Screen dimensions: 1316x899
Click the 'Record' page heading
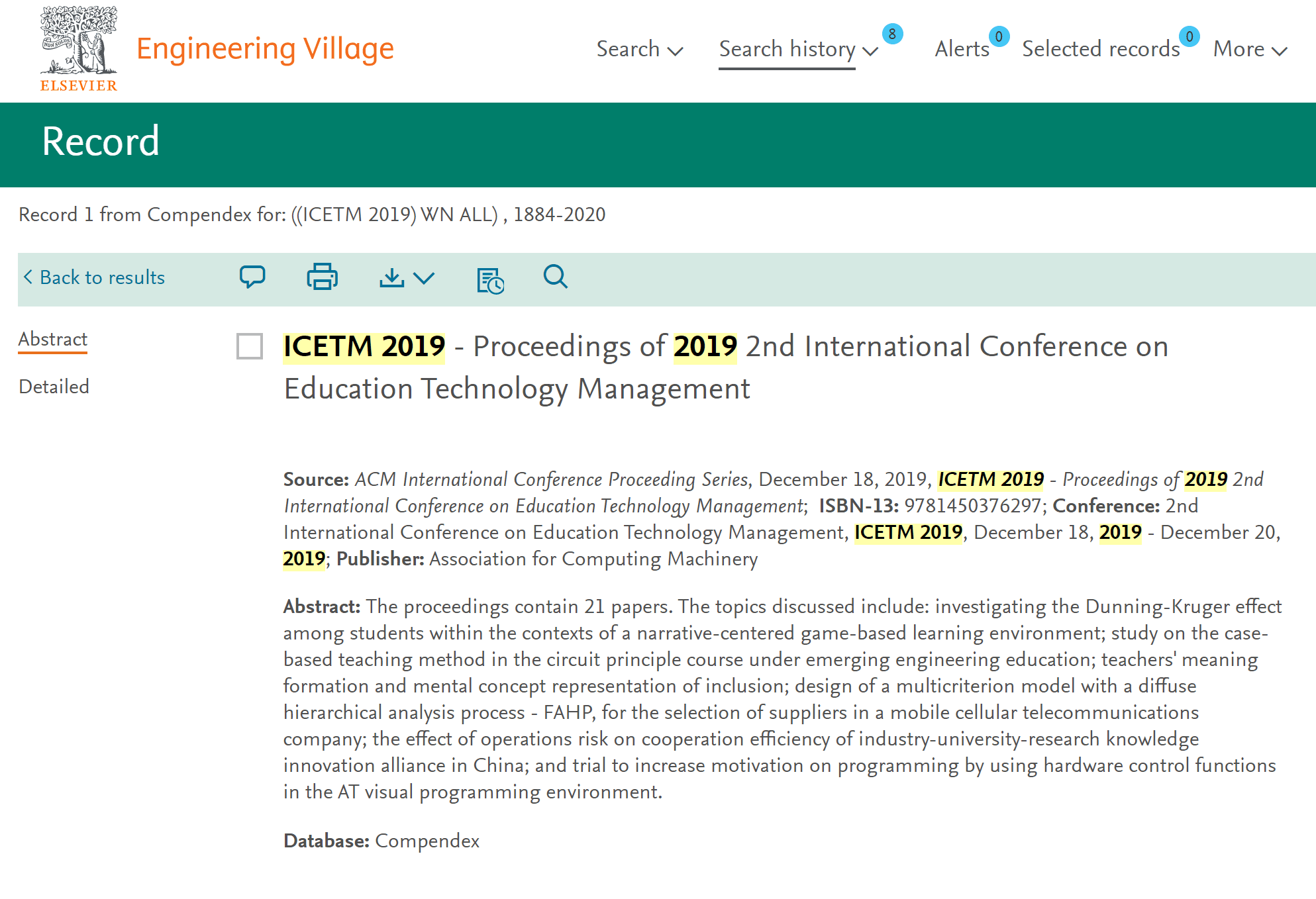(101, 141)
